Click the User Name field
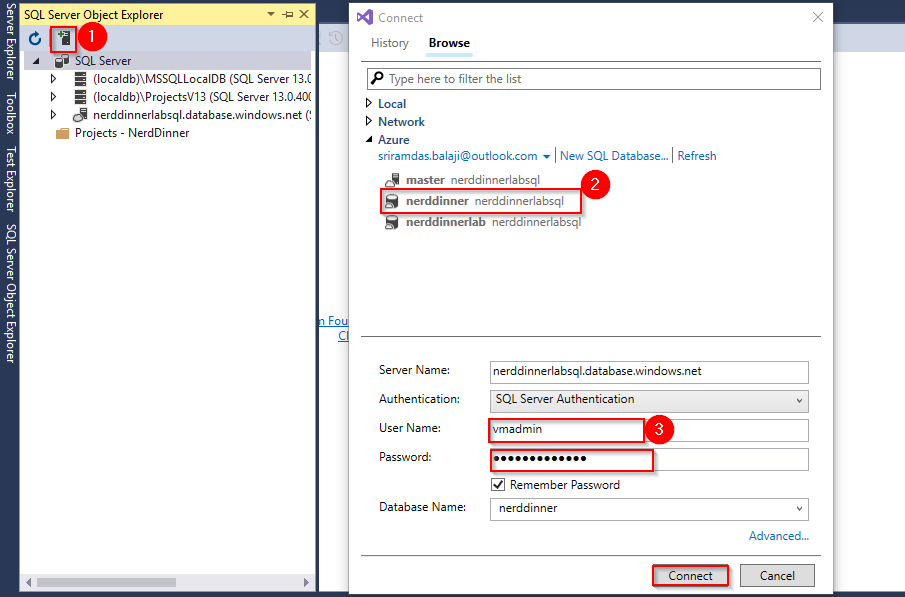905x597 pixels. 649,430
